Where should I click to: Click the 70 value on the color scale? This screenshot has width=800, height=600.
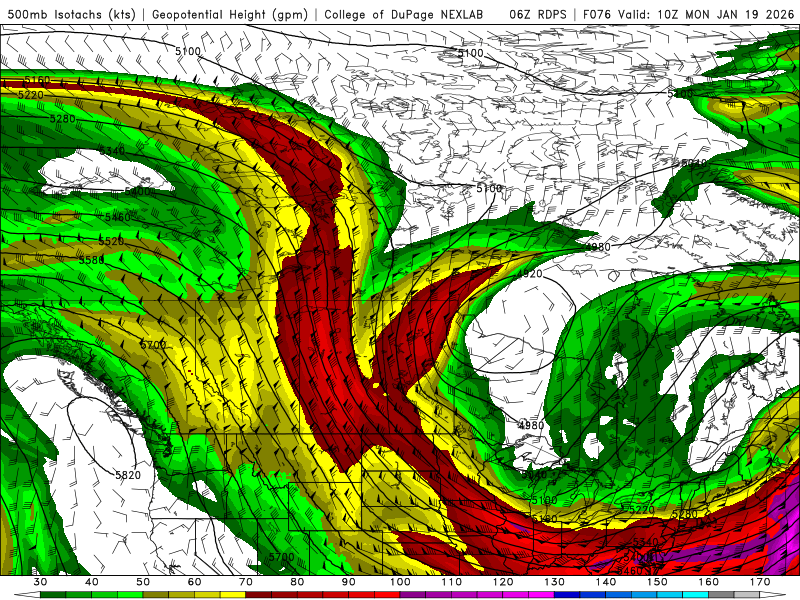point(246,582)
